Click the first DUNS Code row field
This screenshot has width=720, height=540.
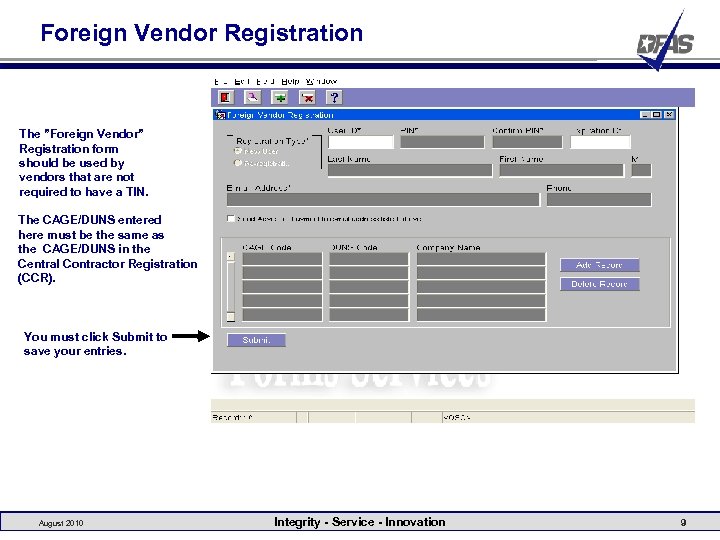(x=369, y=259)
